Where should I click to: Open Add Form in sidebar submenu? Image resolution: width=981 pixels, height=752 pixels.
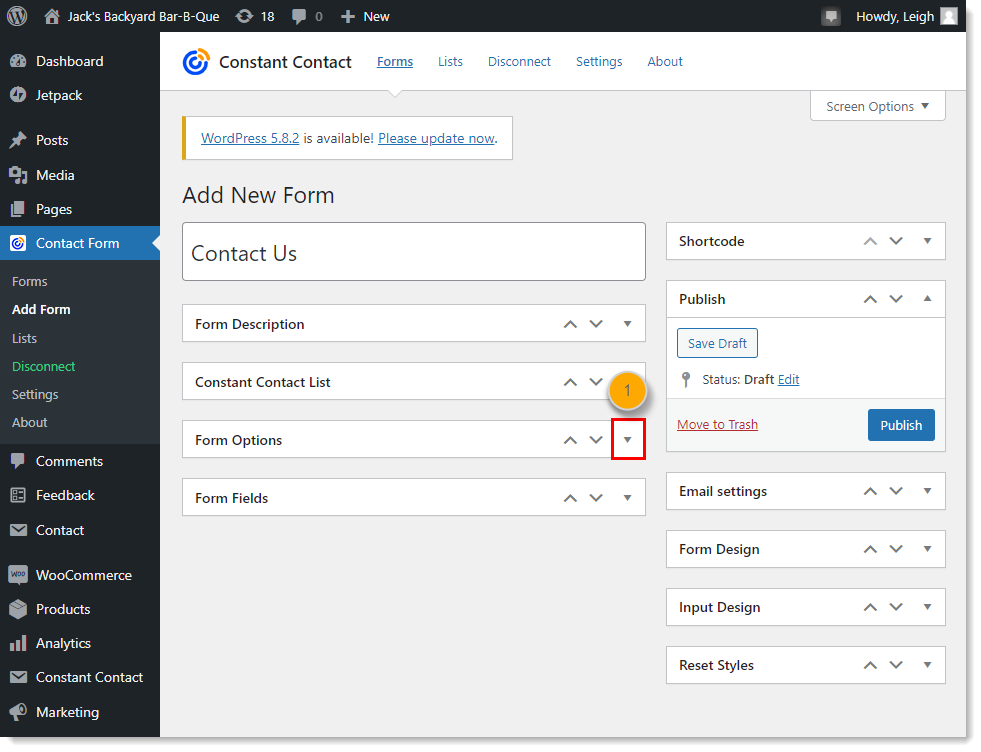pyautogui.click(x=41, y=310)
